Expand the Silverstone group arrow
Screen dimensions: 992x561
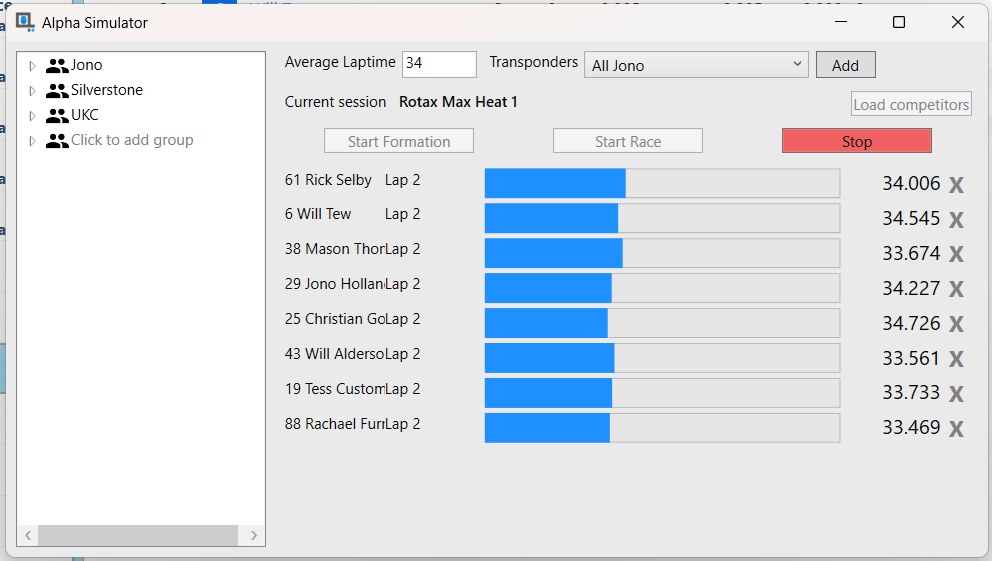point(32,91)
